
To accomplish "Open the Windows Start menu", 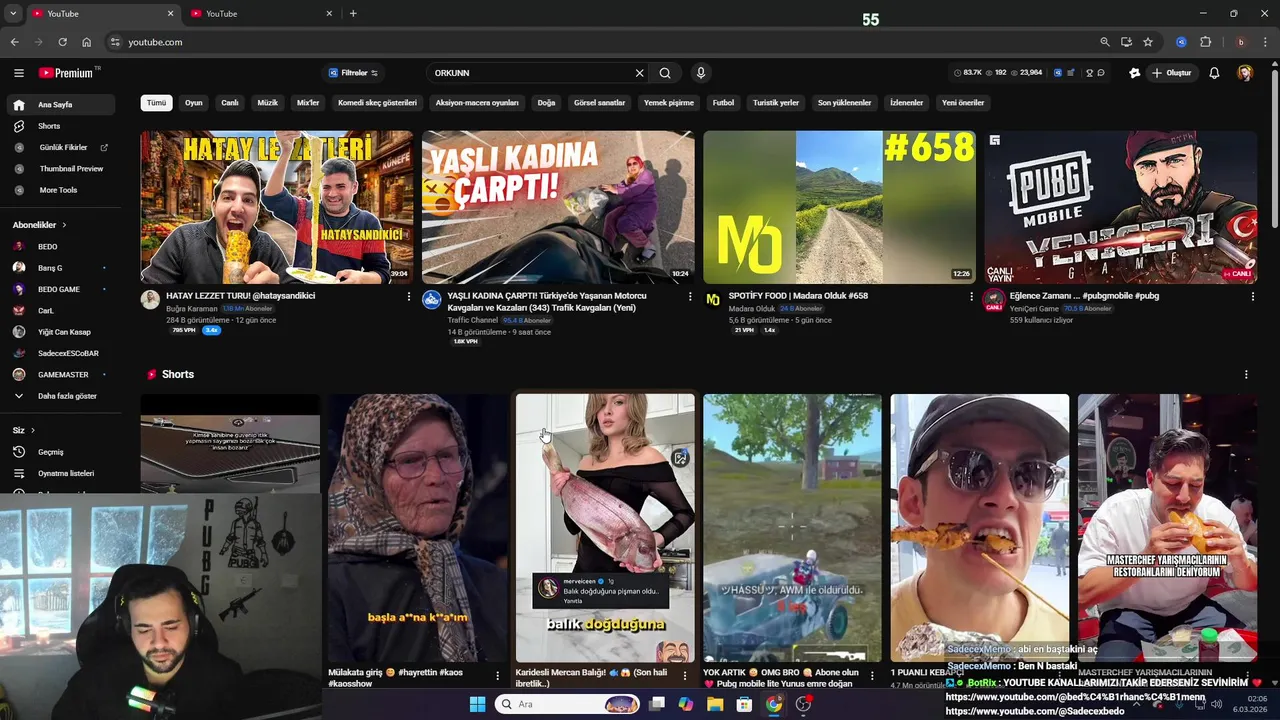I will tap(477, 704).
